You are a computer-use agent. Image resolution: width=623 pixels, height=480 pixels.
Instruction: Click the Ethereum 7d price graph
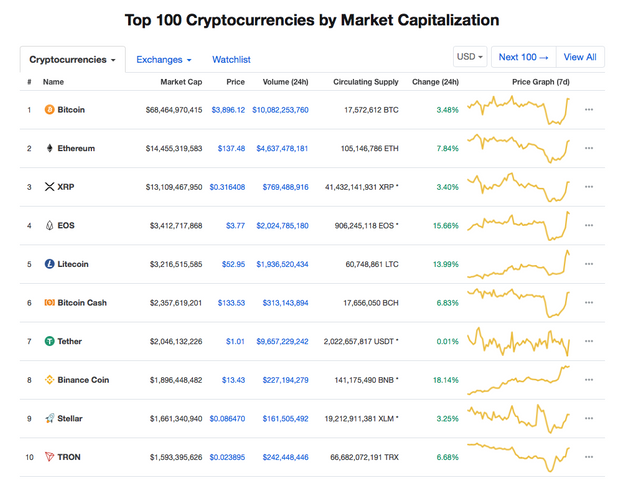[519, 148]
